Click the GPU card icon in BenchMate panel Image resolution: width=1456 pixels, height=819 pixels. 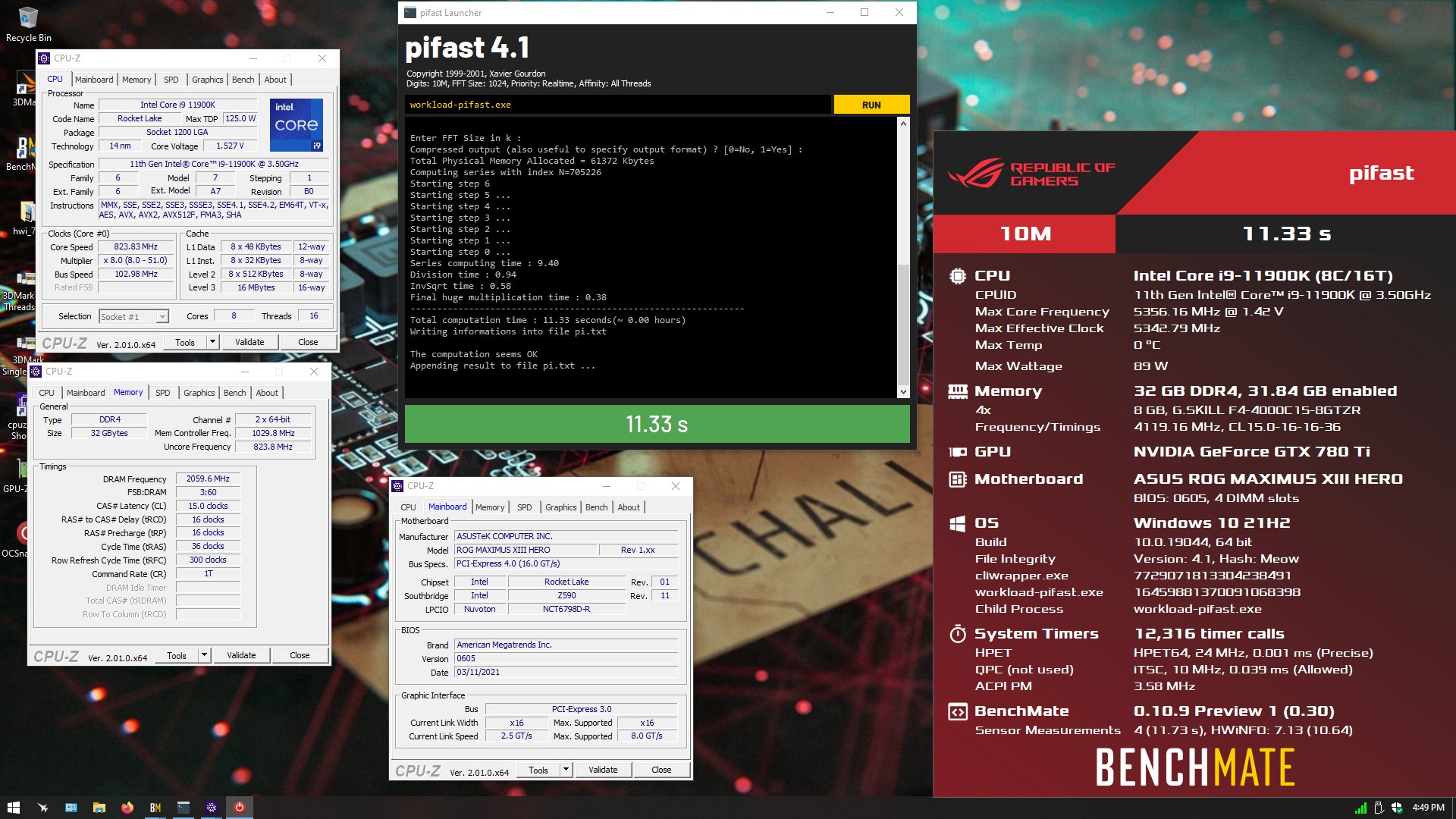click(958, 452)
